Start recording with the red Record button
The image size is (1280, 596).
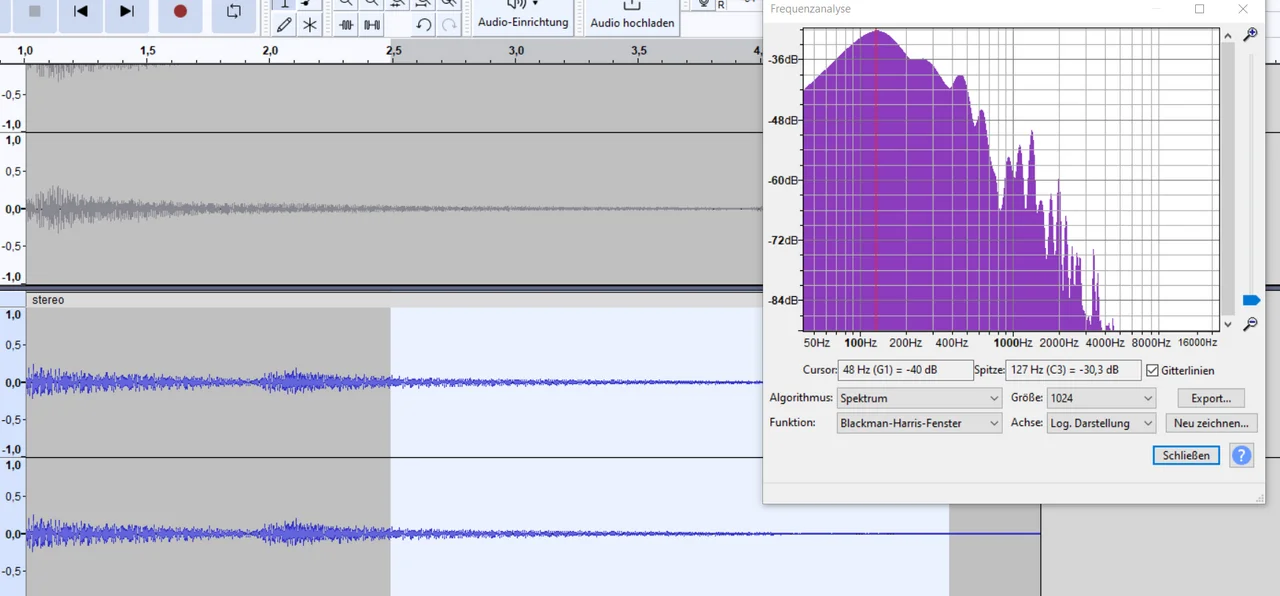point(180,12)
